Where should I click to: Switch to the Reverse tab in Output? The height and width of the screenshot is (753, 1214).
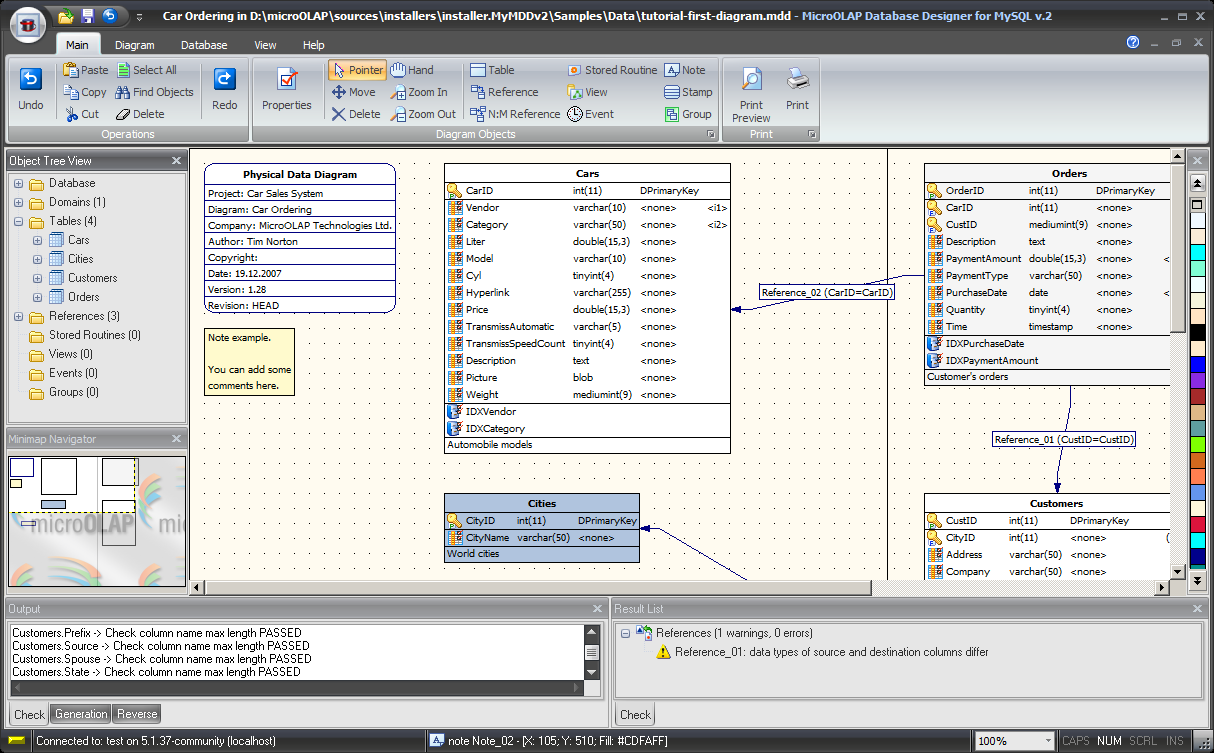[136, 714]
